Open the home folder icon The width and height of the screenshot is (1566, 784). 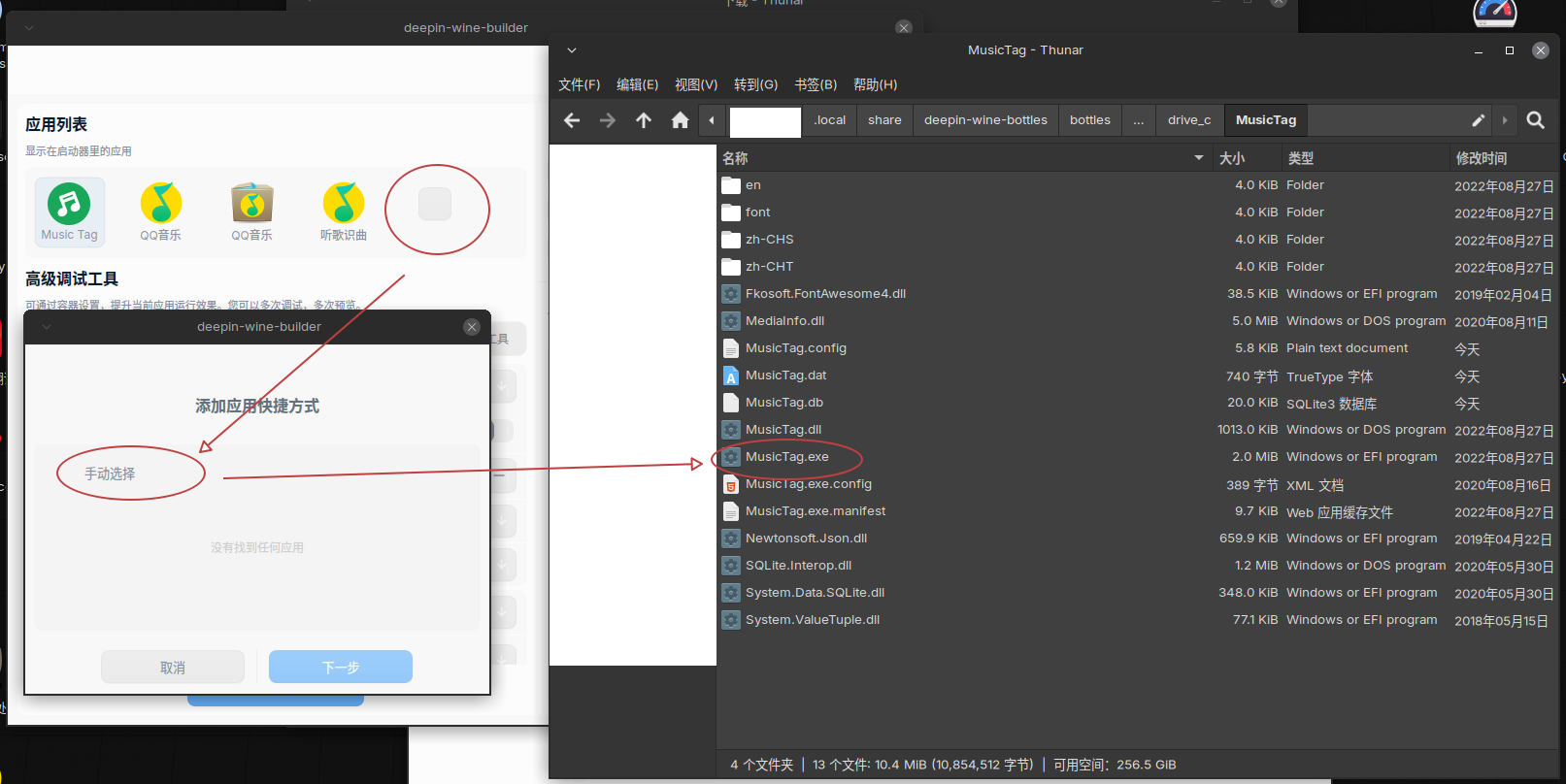(x=680, y=120)
